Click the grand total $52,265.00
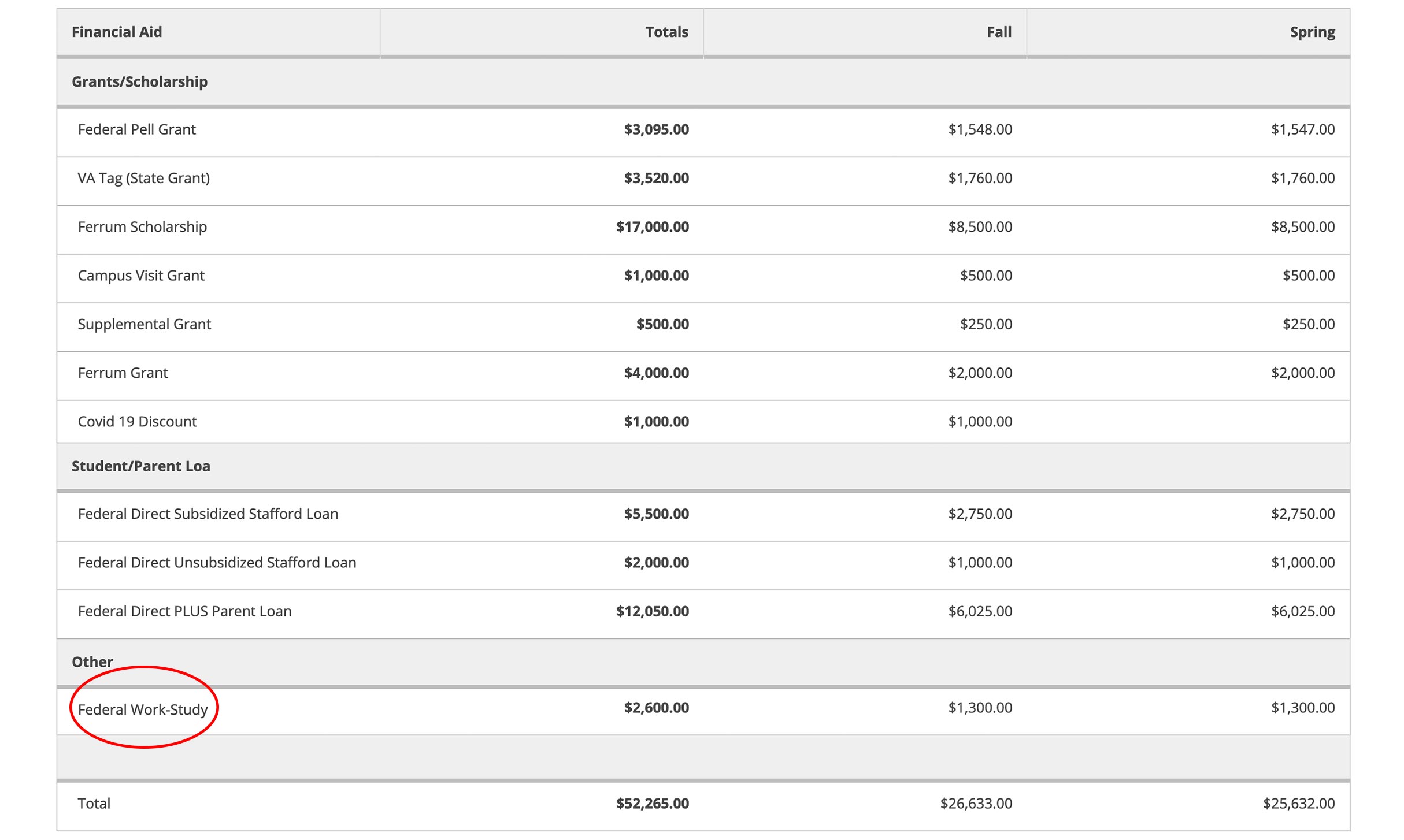 [652, 804]
